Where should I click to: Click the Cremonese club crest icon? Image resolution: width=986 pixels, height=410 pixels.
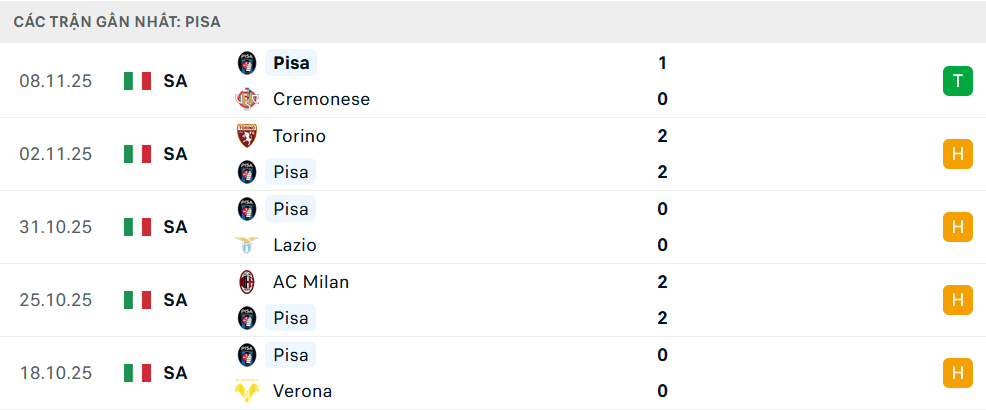[246, 99]
